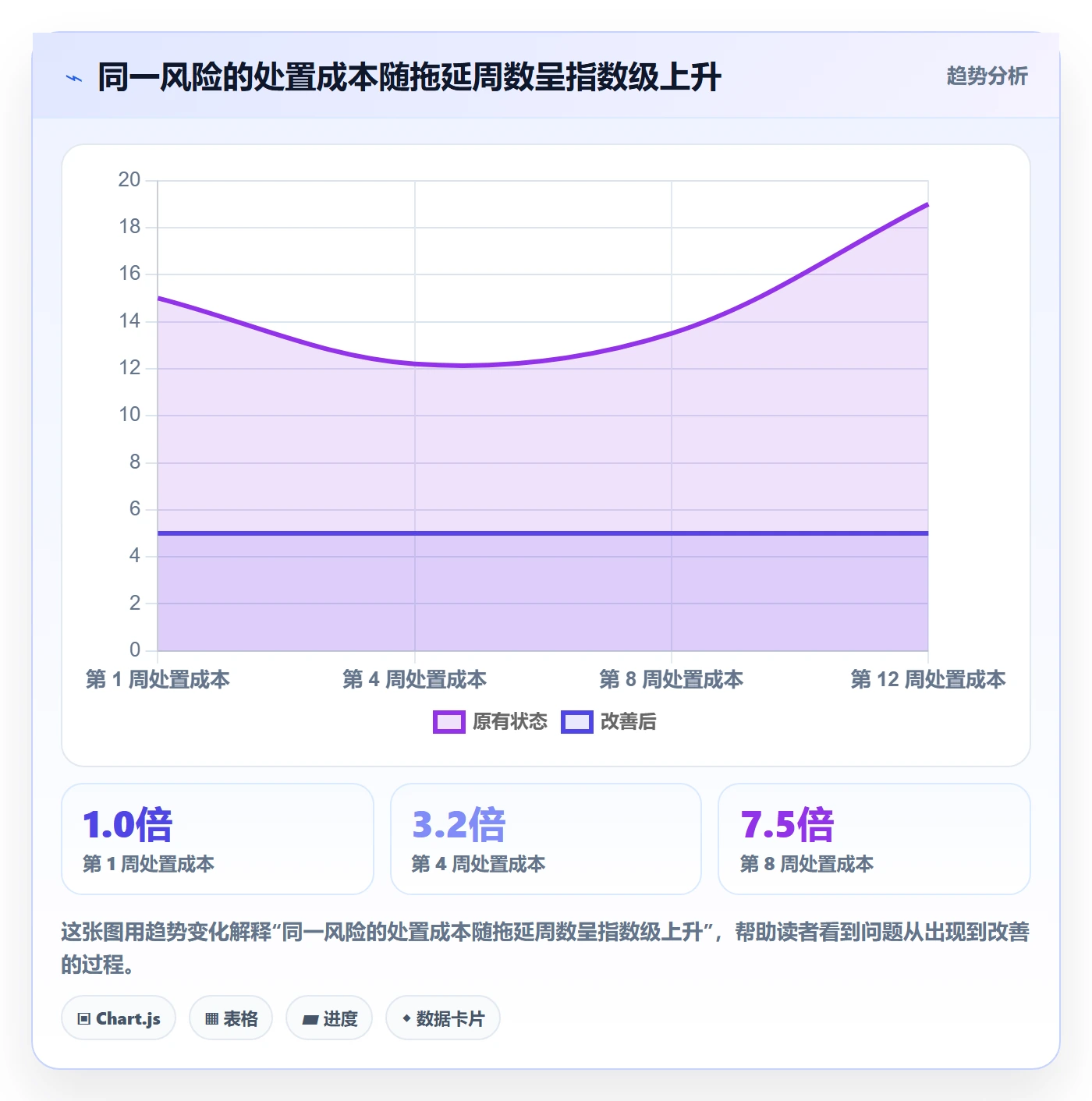
Task: Click the bar icon in the 进度 chip
Action: (310, 1019)
